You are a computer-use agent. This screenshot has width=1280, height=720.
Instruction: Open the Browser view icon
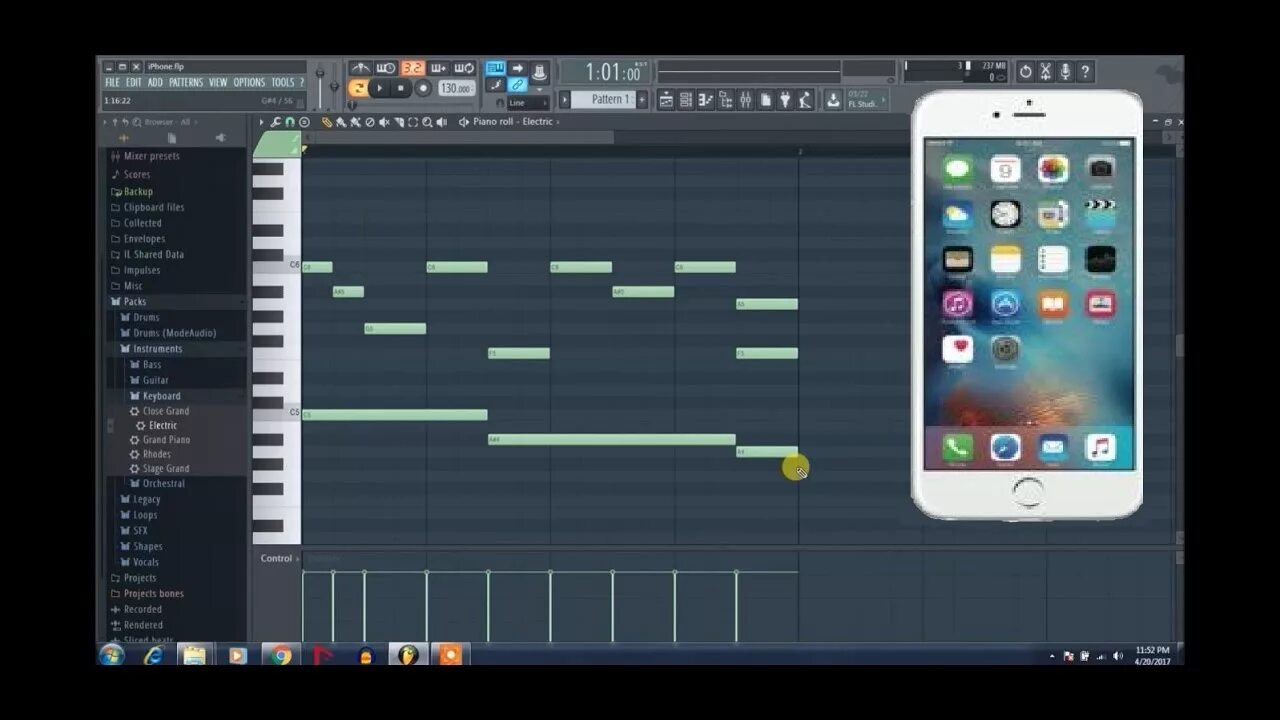pyautogui.click(x=726, y=99)
